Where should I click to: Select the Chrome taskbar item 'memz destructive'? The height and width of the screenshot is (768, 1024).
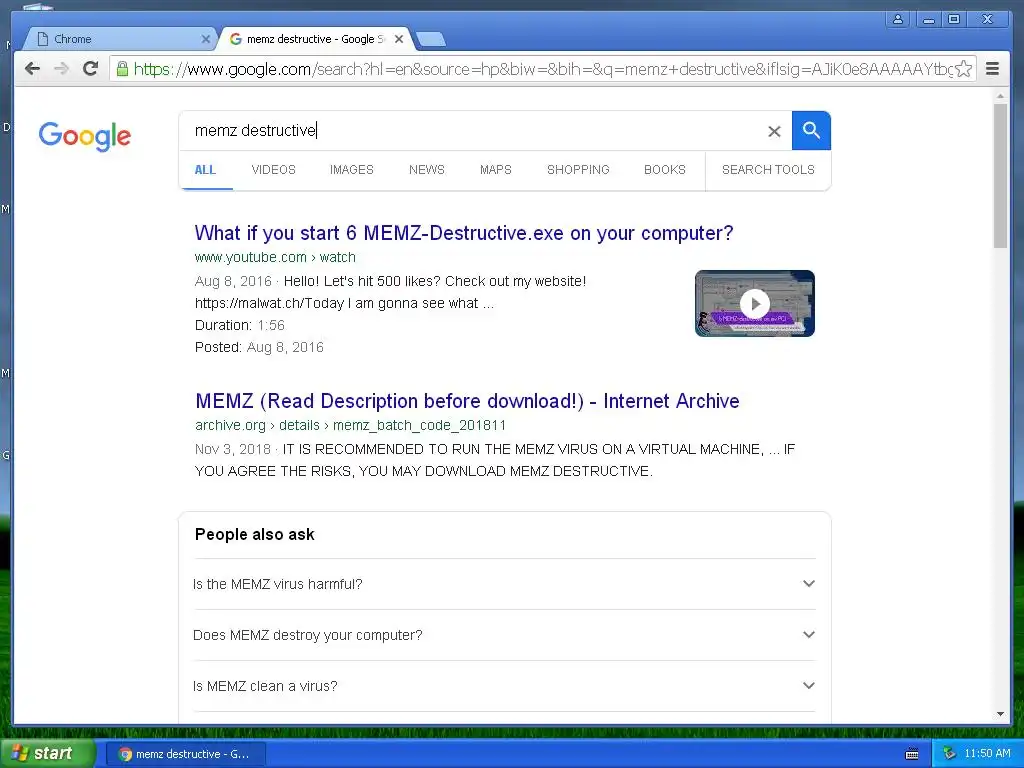tap(185, 754)
